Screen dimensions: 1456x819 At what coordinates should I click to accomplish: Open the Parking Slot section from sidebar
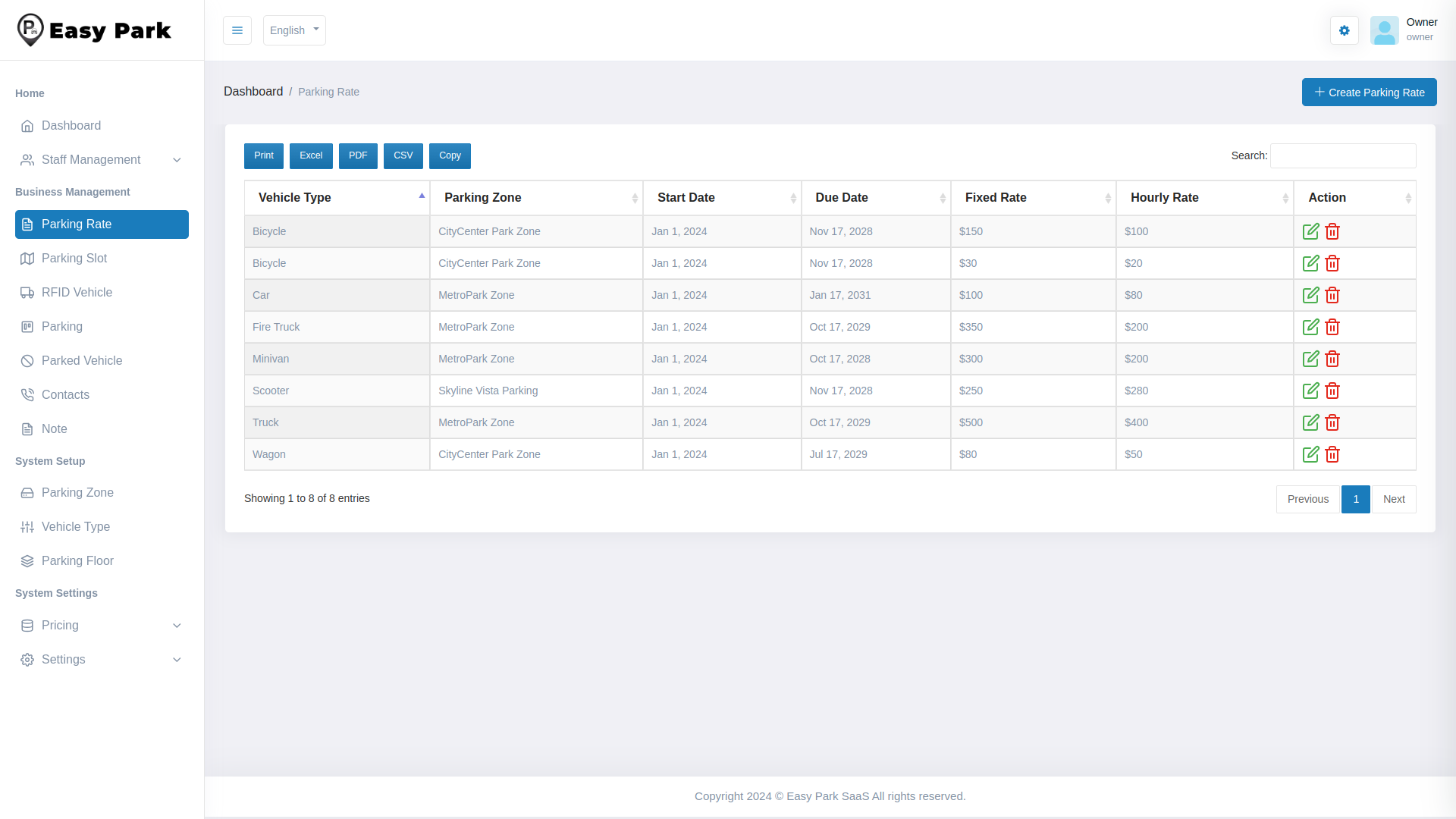pyautogui.click(x=74, y=258)
